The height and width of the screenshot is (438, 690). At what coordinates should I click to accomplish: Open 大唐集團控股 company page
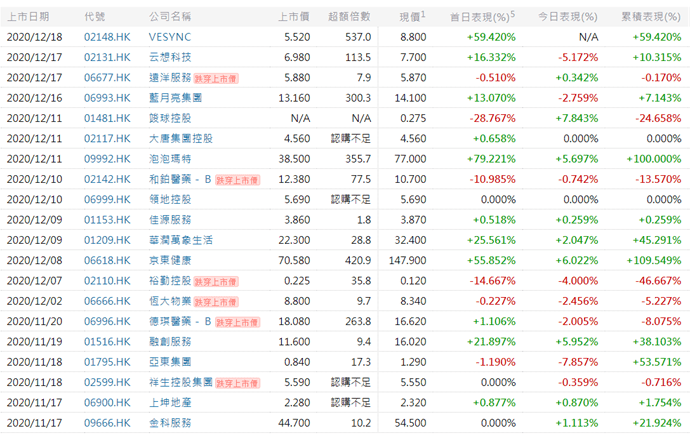[180, 139]
